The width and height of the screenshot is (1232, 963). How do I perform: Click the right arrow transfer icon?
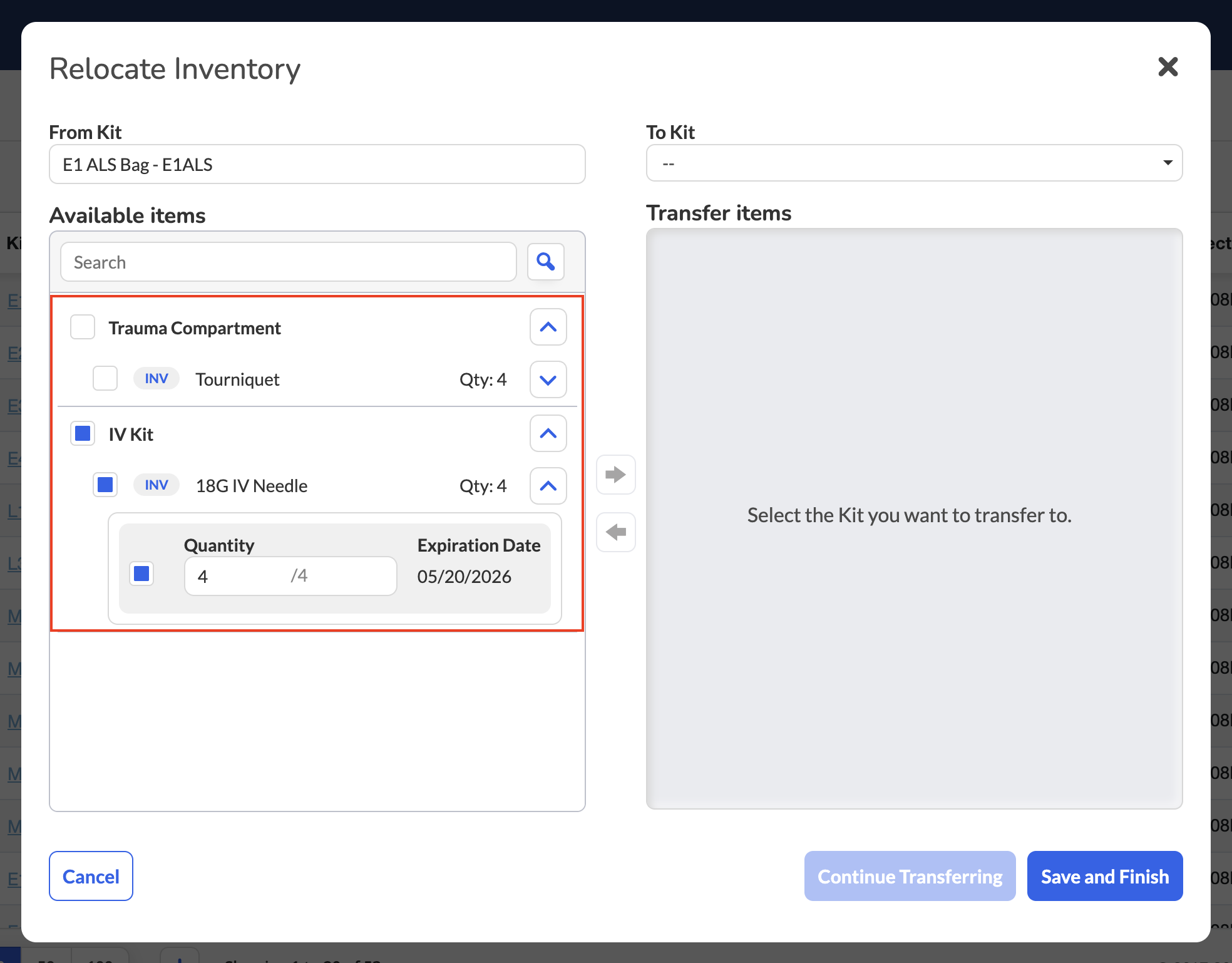[616, 475]
